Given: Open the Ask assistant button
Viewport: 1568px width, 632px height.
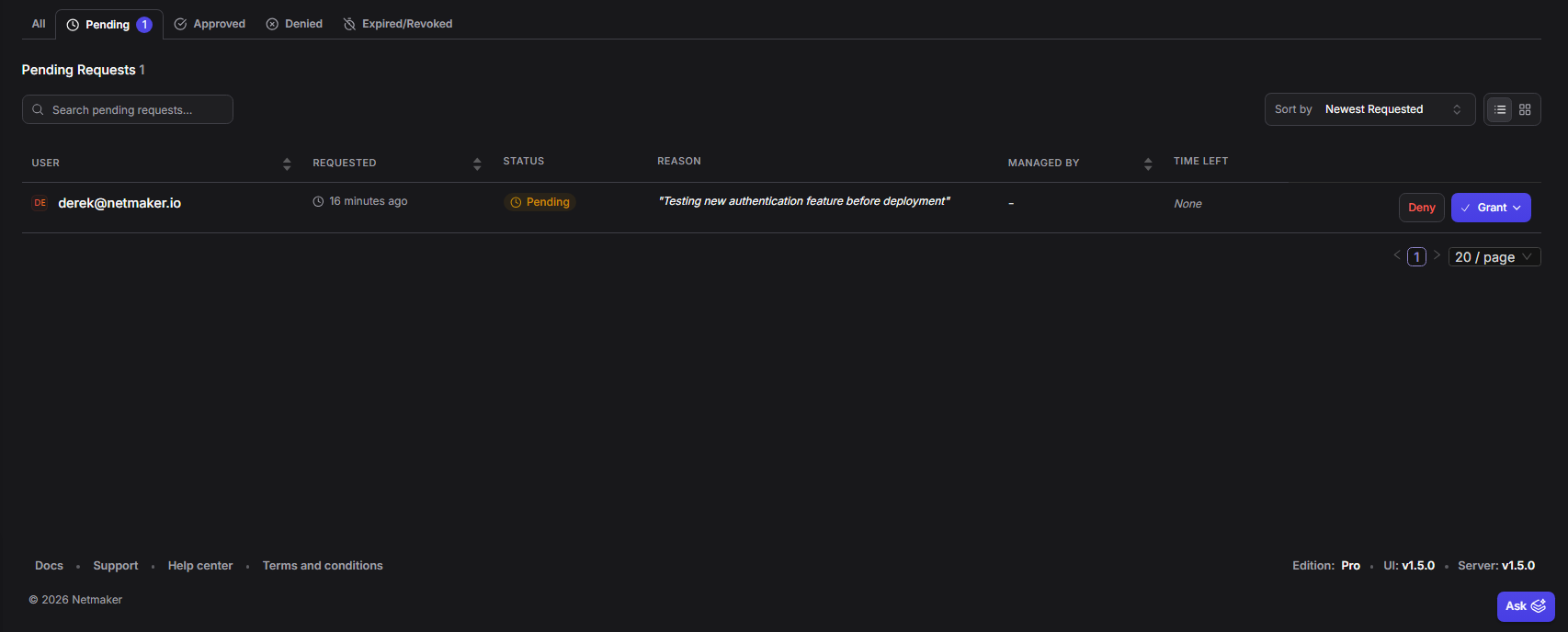Looking at the screenshot, I should tap(1525, 606).
